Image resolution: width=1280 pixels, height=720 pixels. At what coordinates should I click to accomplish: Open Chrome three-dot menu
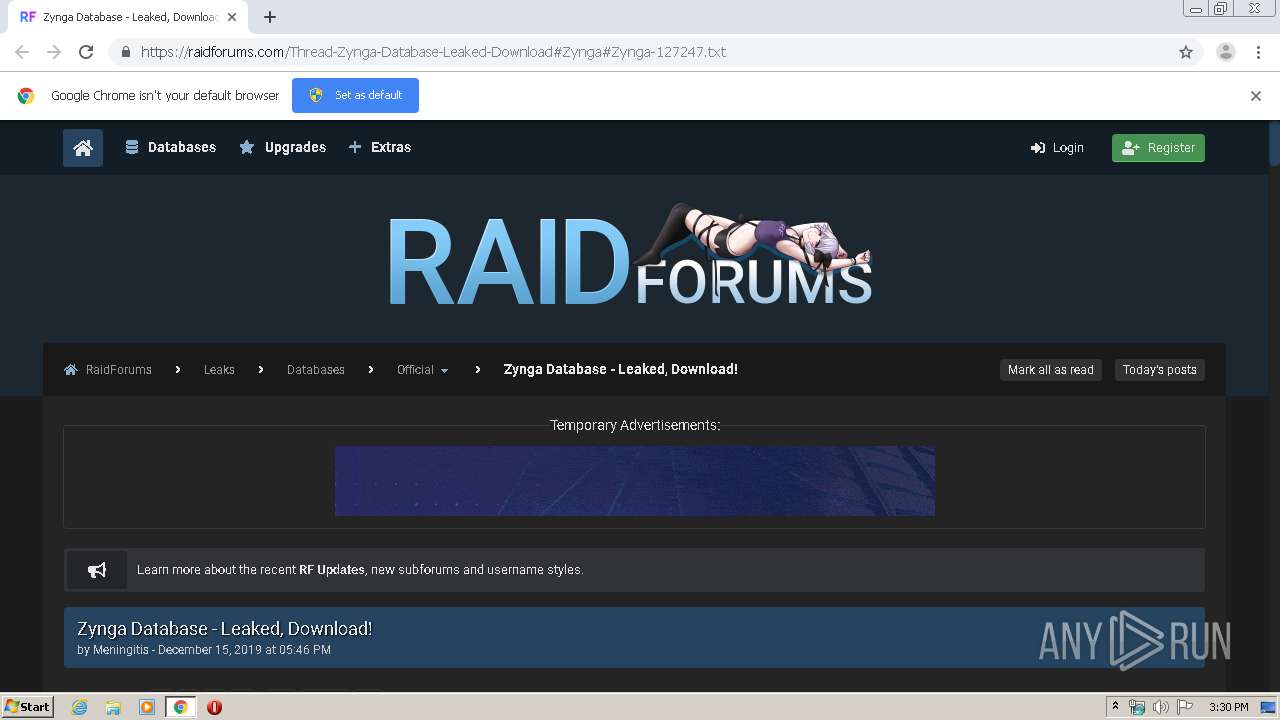click(x=1258, y=52)
